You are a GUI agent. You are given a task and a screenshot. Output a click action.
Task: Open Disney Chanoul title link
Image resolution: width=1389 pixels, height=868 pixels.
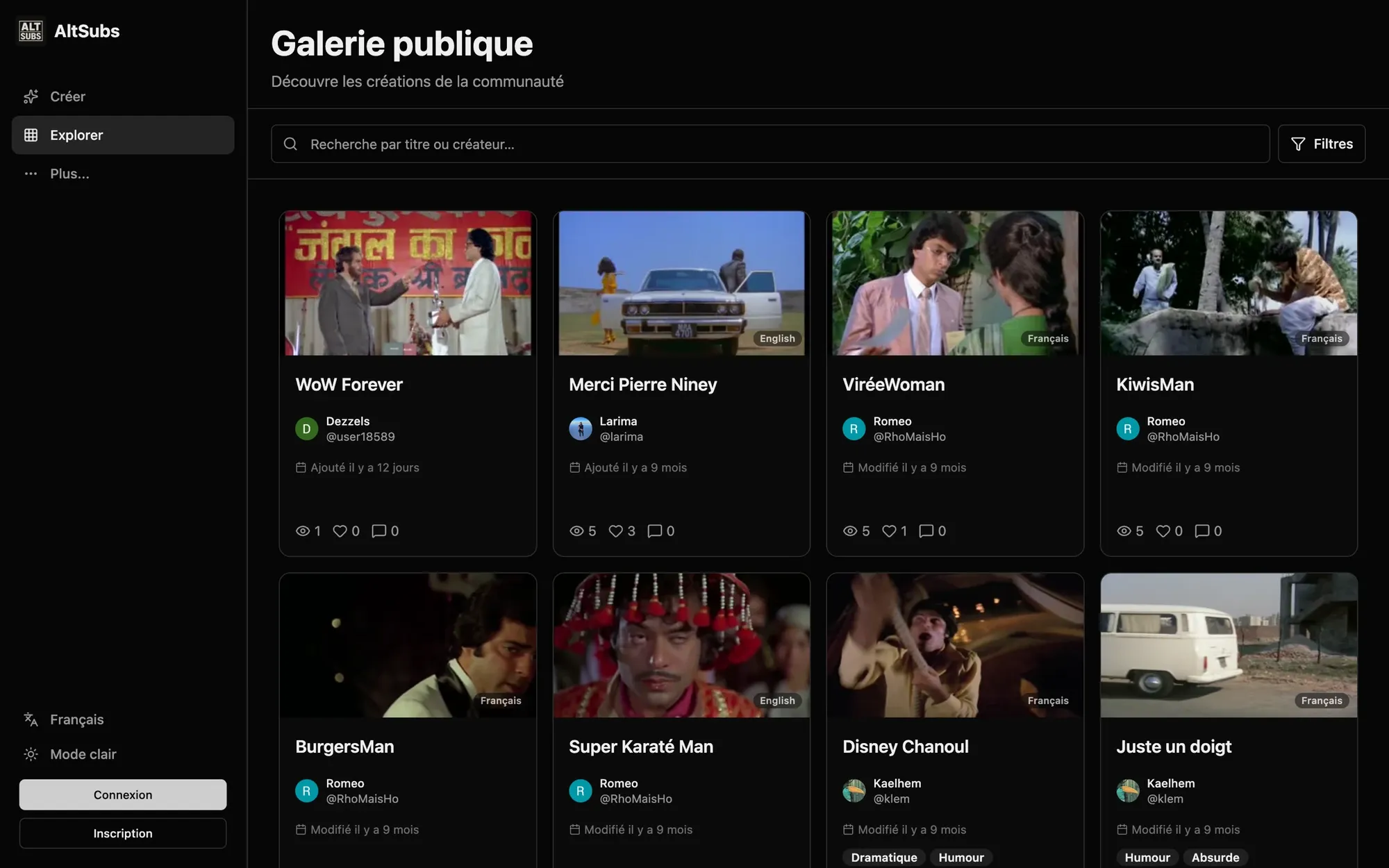[905, 746]
